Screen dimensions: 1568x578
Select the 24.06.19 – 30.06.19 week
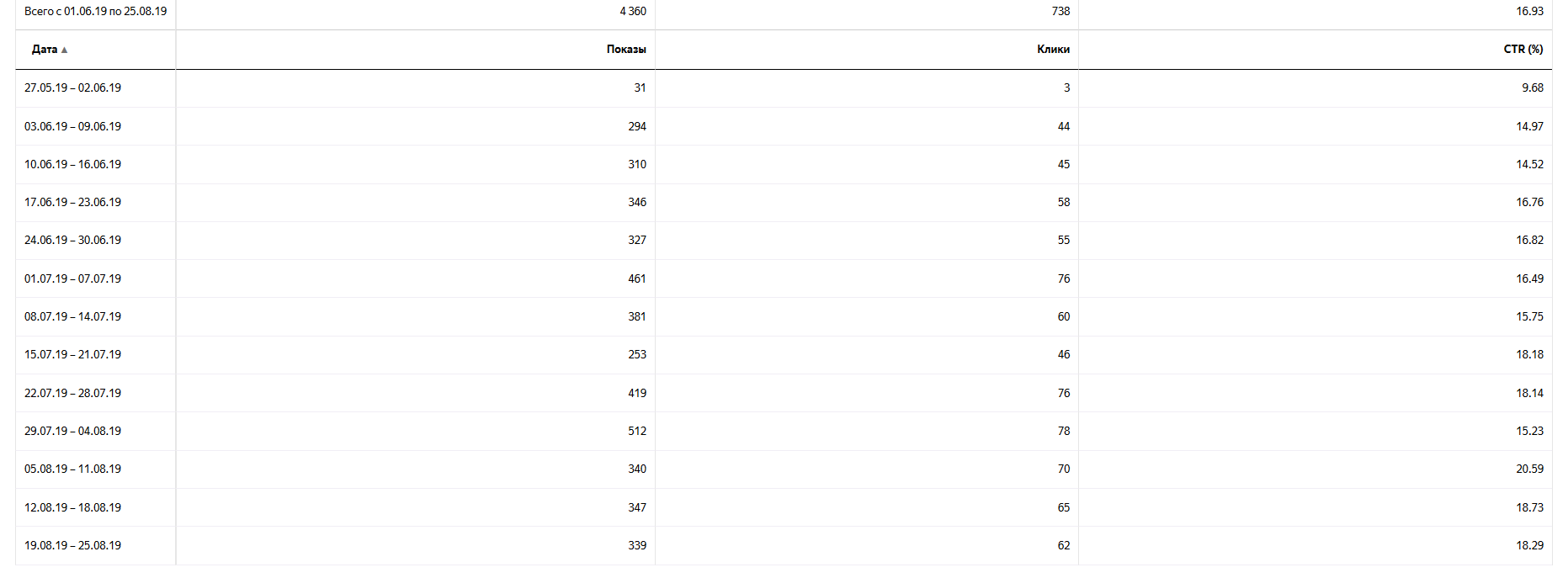72,240
